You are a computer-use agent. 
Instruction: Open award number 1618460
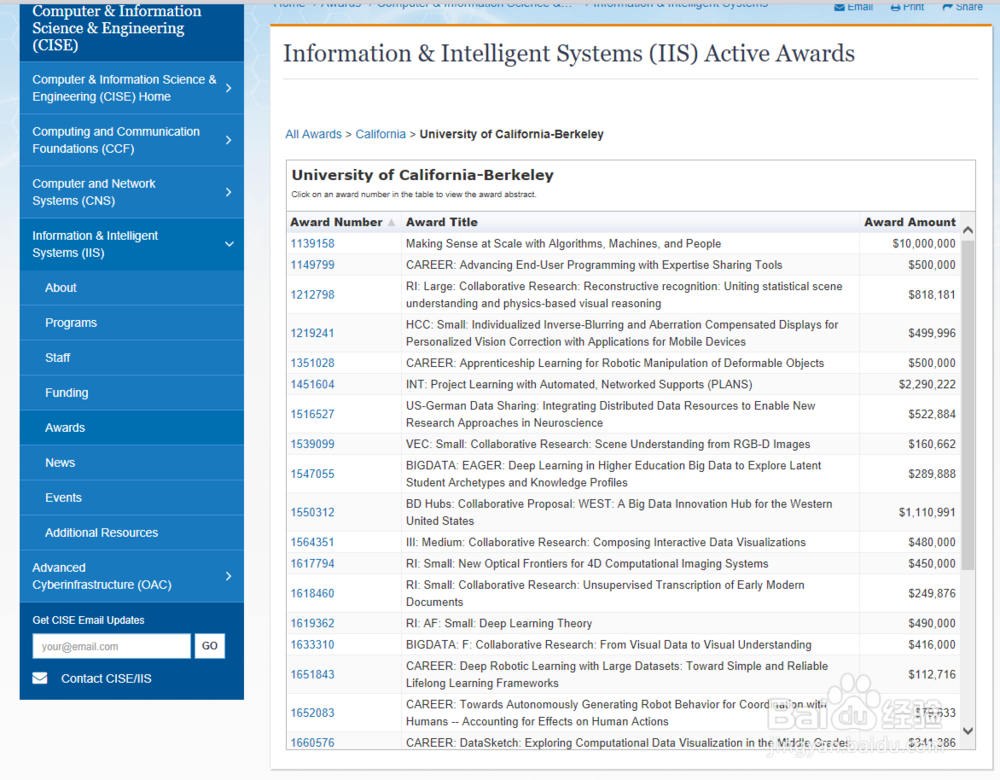point(312,593)
